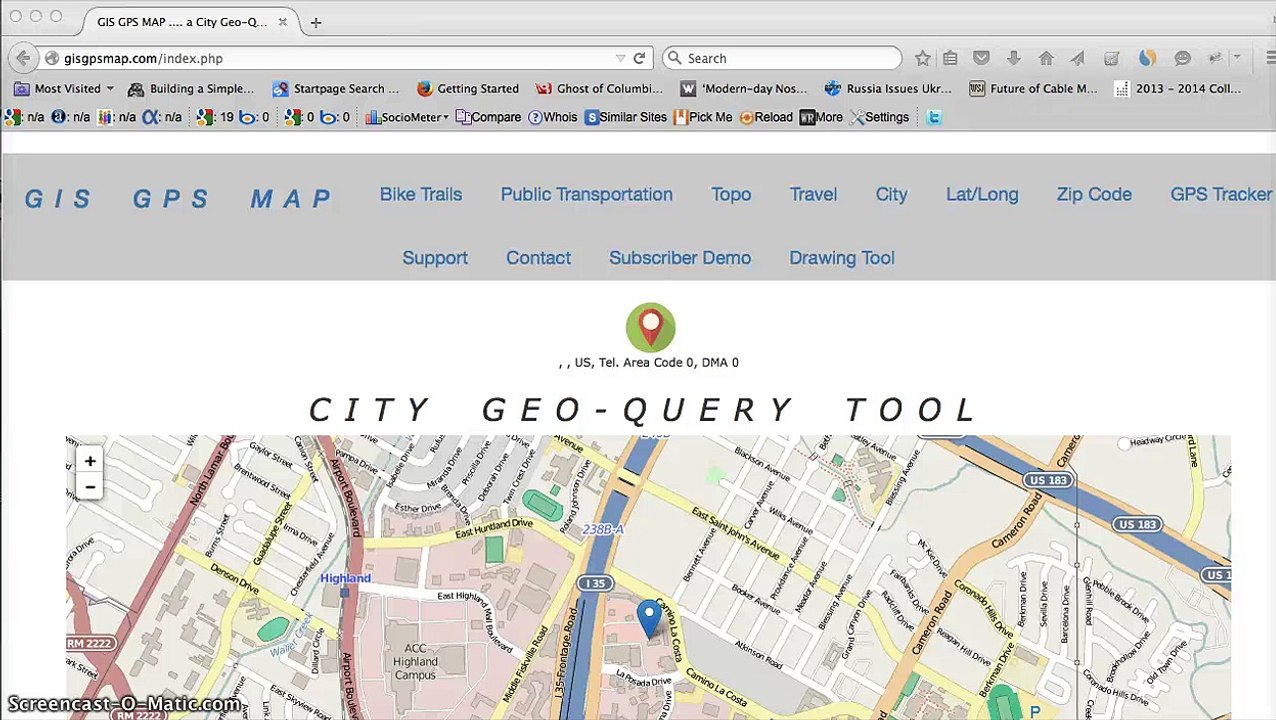Click the Reload item in the SEO toolbar
1276x720 pixels.
pyautogui.click(x=766, y=117)
